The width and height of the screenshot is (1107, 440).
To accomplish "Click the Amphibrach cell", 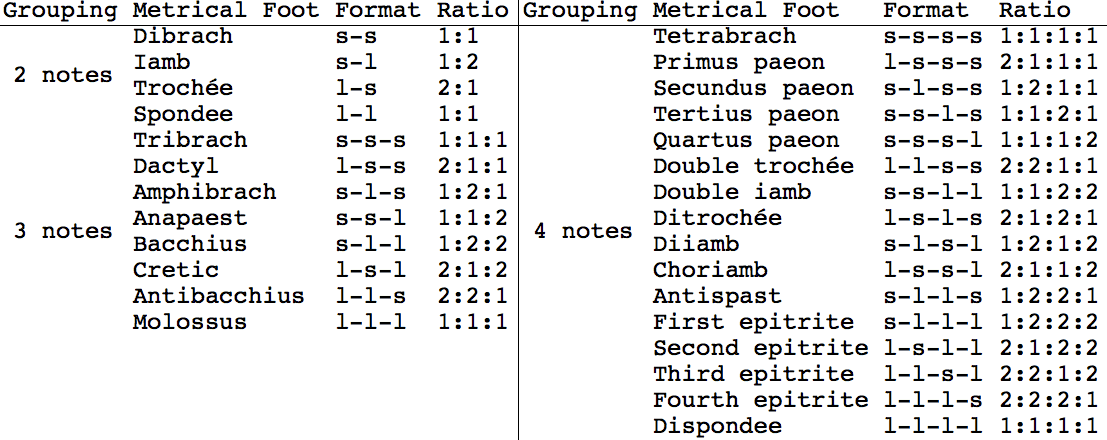I will 204,193.
